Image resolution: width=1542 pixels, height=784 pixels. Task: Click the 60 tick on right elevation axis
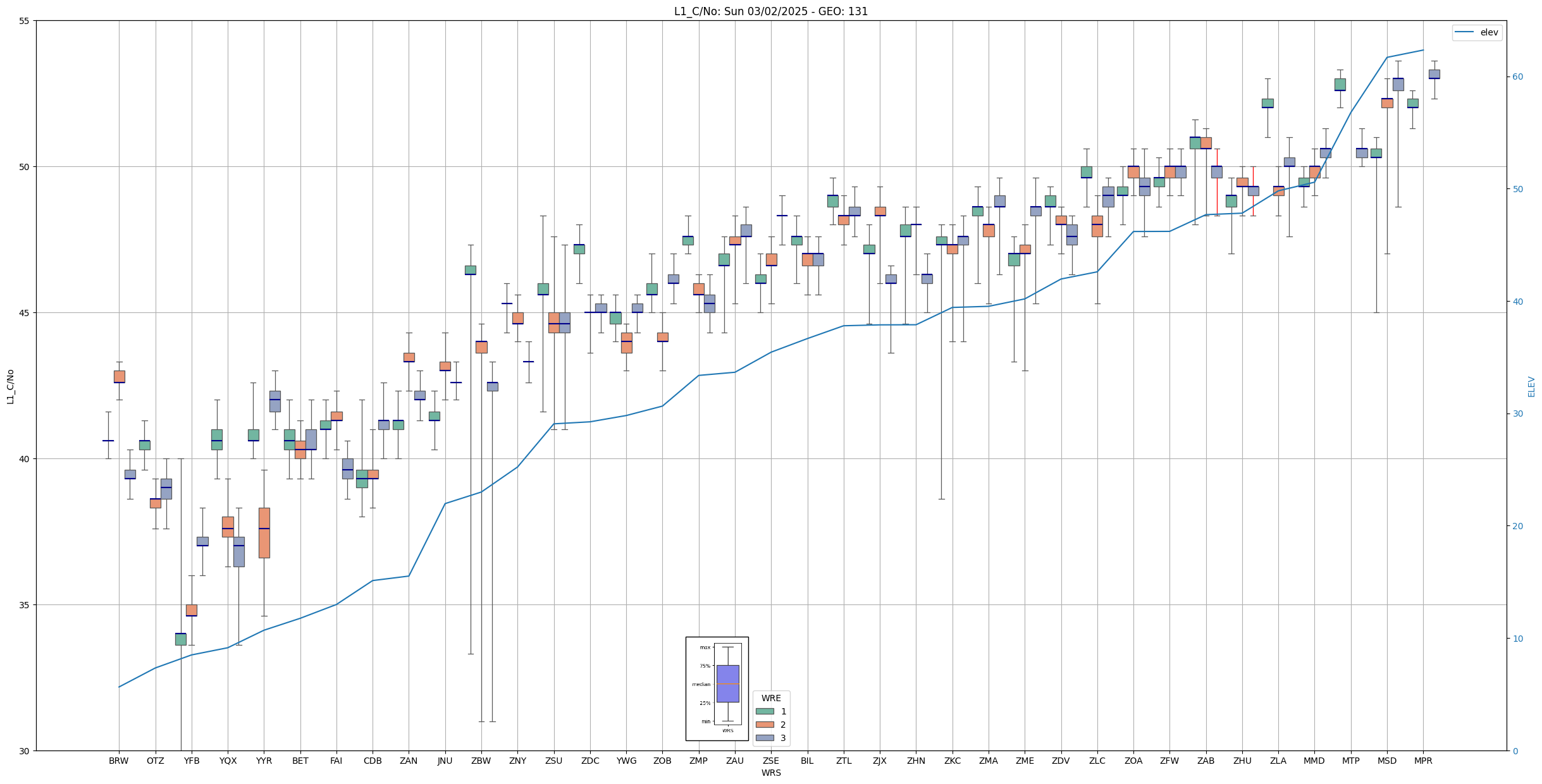[x=1517, y=77]
